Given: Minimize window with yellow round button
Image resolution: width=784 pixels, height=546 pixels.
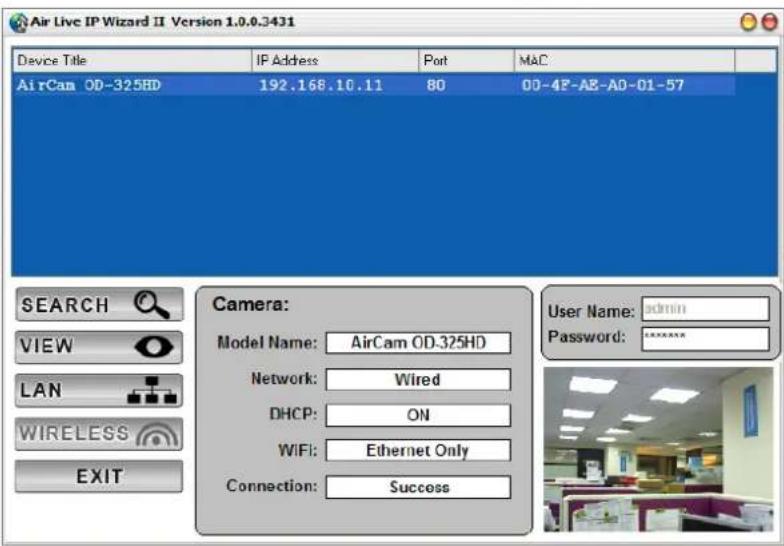Looking at the screenshot, I should [x=748, y=22].
